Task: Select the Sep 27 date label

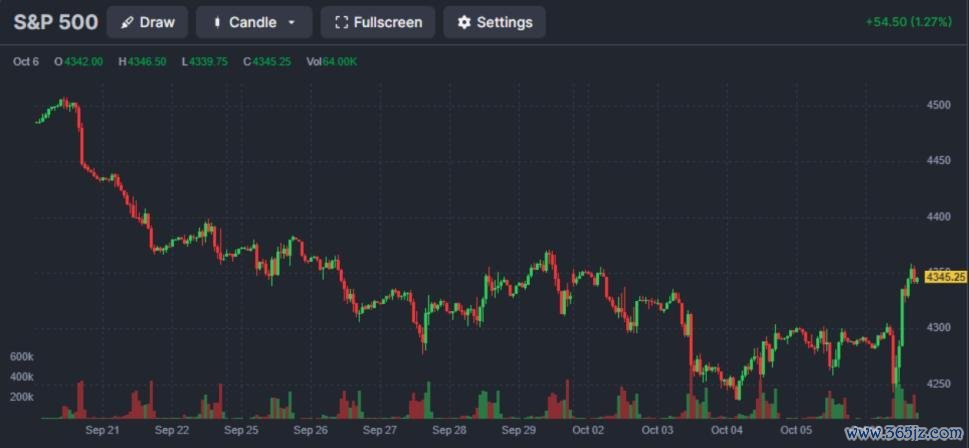Action: click(x=380, y=430)
